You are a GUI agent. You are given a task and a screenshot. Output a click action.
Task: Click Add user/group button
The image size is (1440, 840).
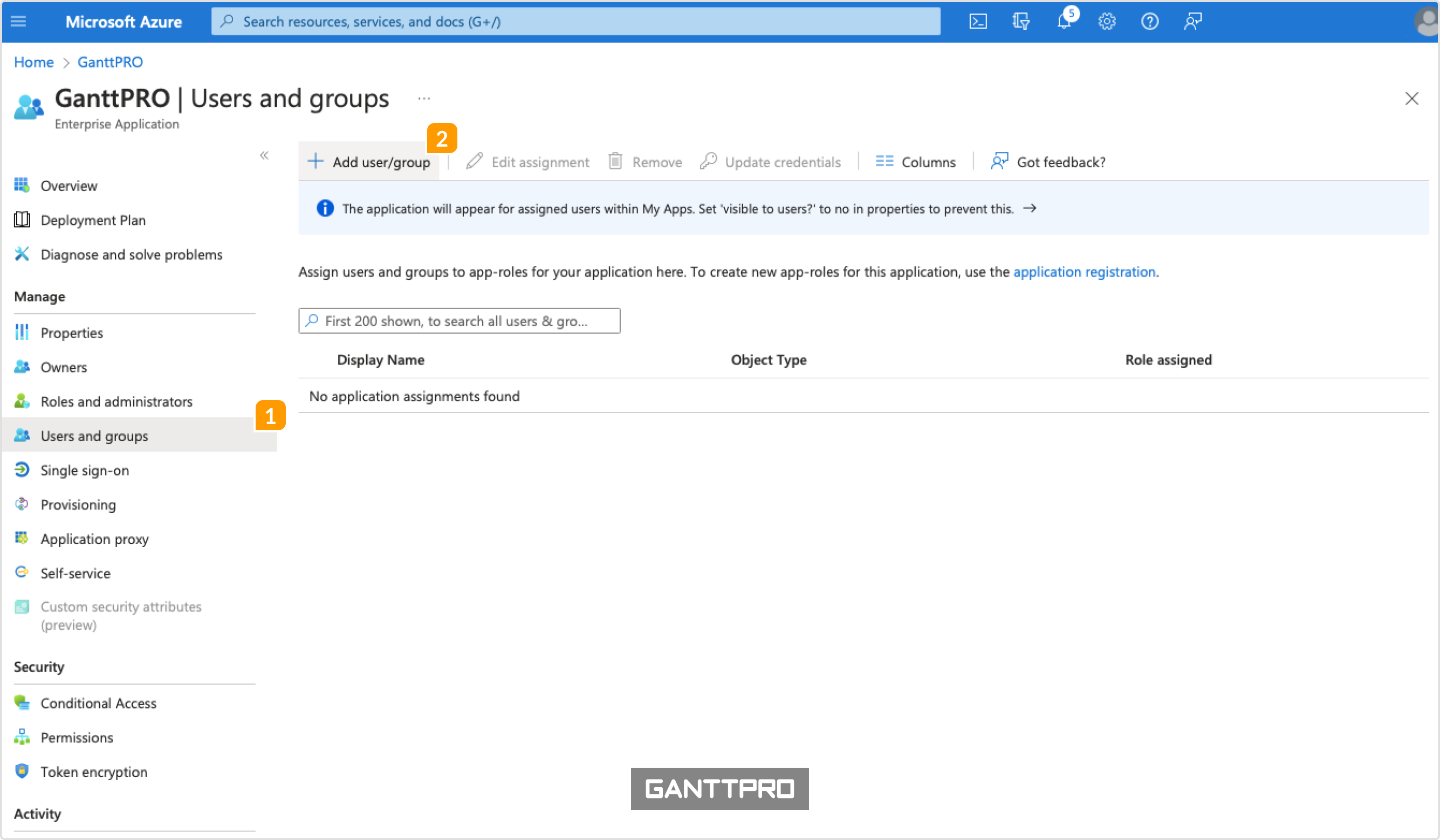click(x=368, y=162)
